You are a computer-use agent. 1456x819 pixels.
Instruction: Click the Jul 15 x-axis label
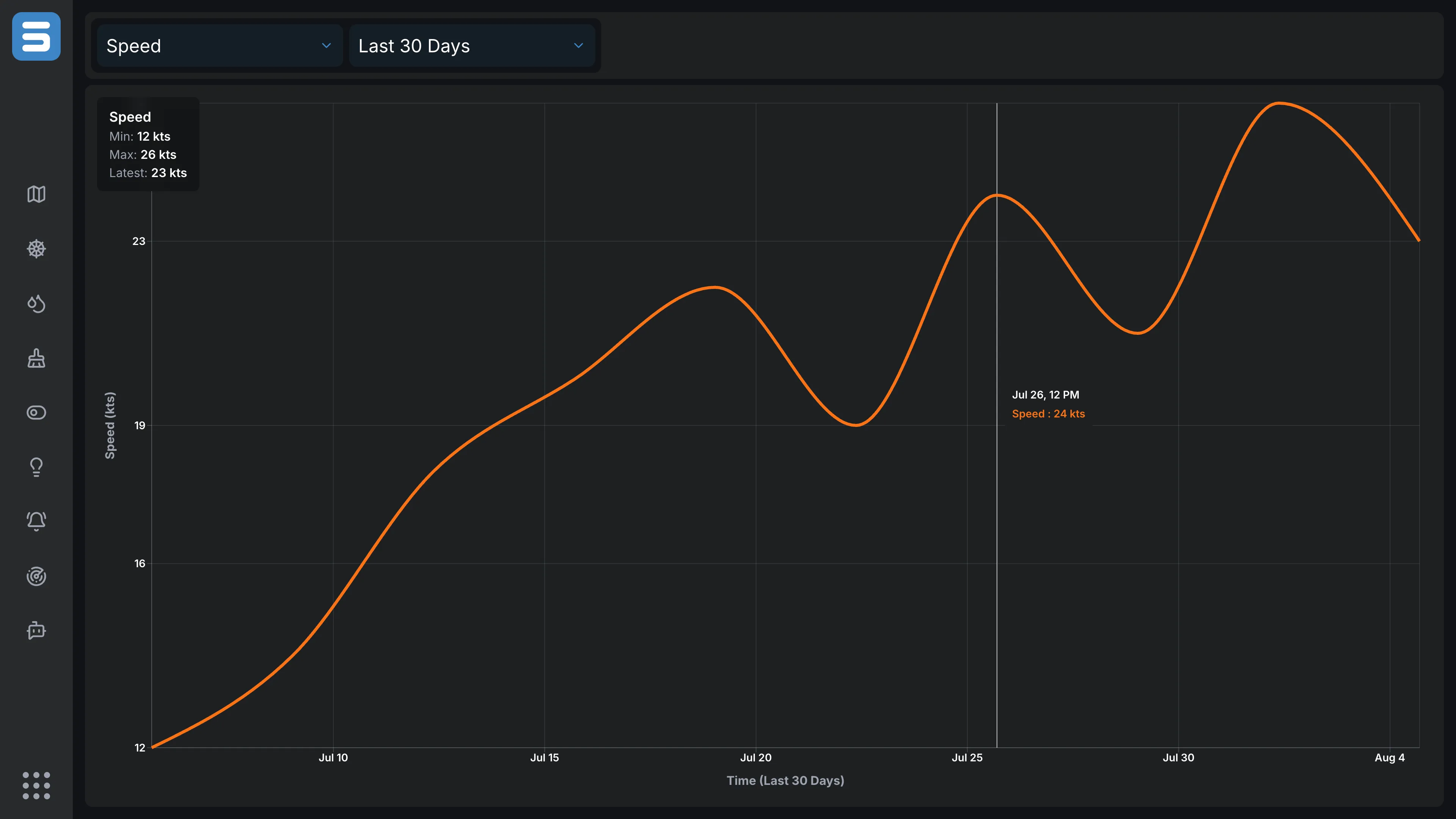[544, 758]
